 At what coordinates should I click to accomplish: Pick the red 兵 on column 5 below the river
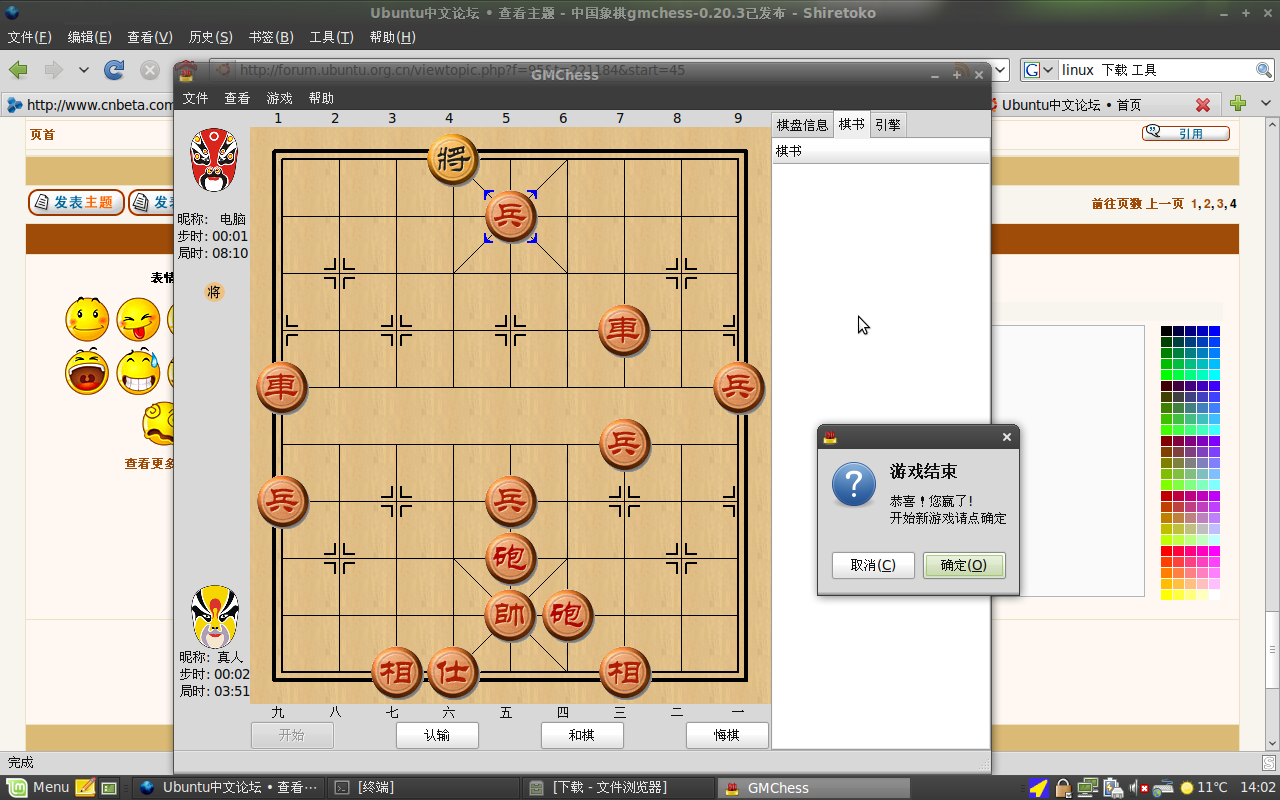coord(510,501)
